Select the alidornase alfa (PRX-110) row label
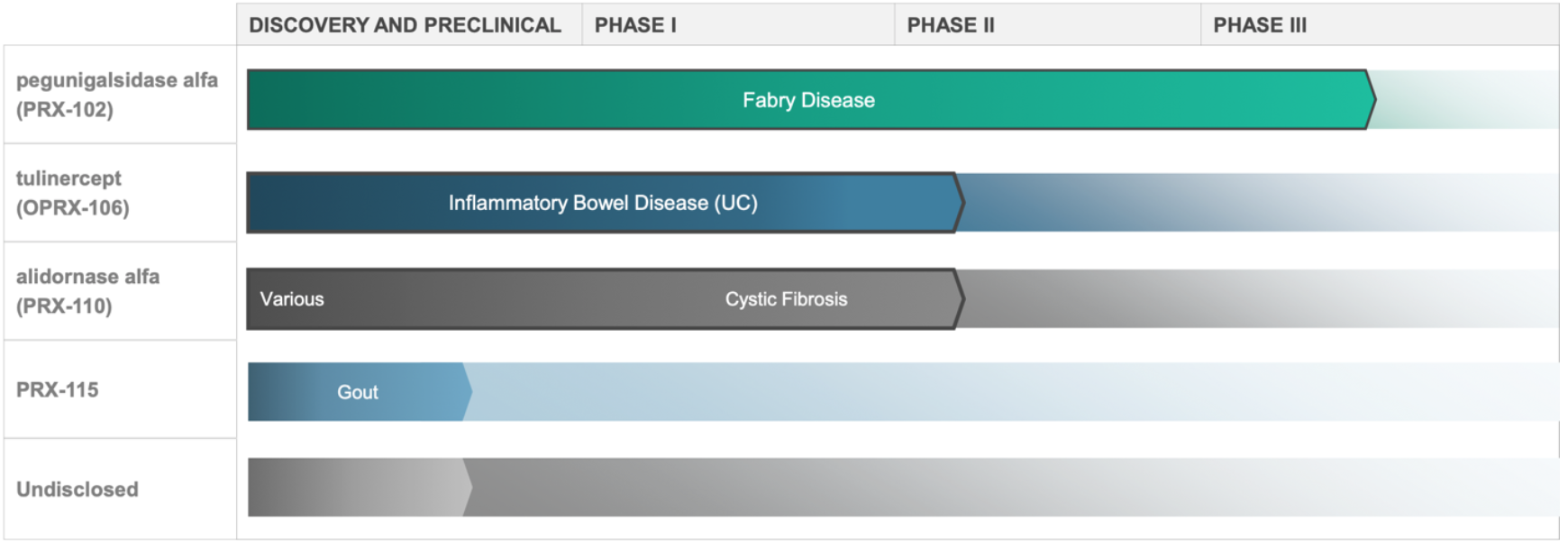 point(88,291)
